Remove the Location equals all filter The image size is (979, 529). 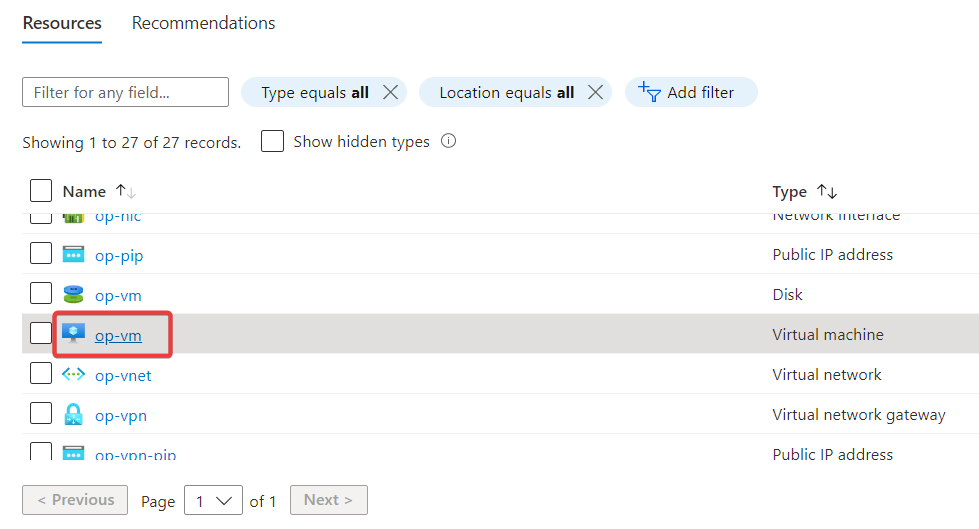[x=596, y=93]
